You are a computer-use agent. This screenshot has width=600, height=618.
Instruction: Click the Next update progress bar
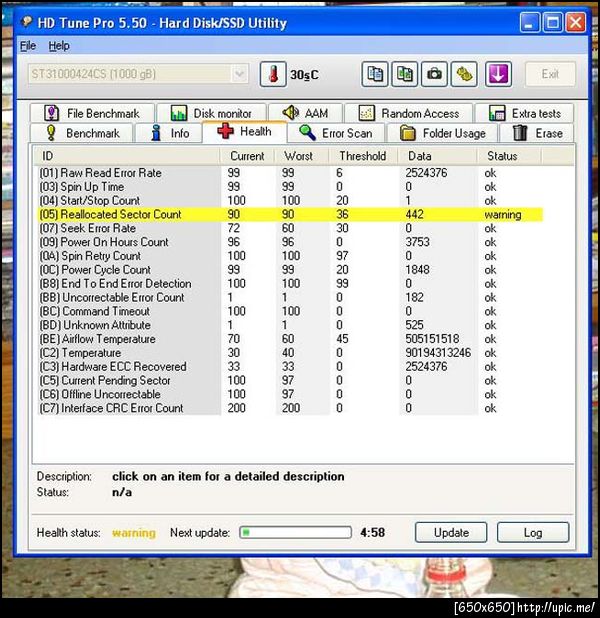[x=296, y=533]
